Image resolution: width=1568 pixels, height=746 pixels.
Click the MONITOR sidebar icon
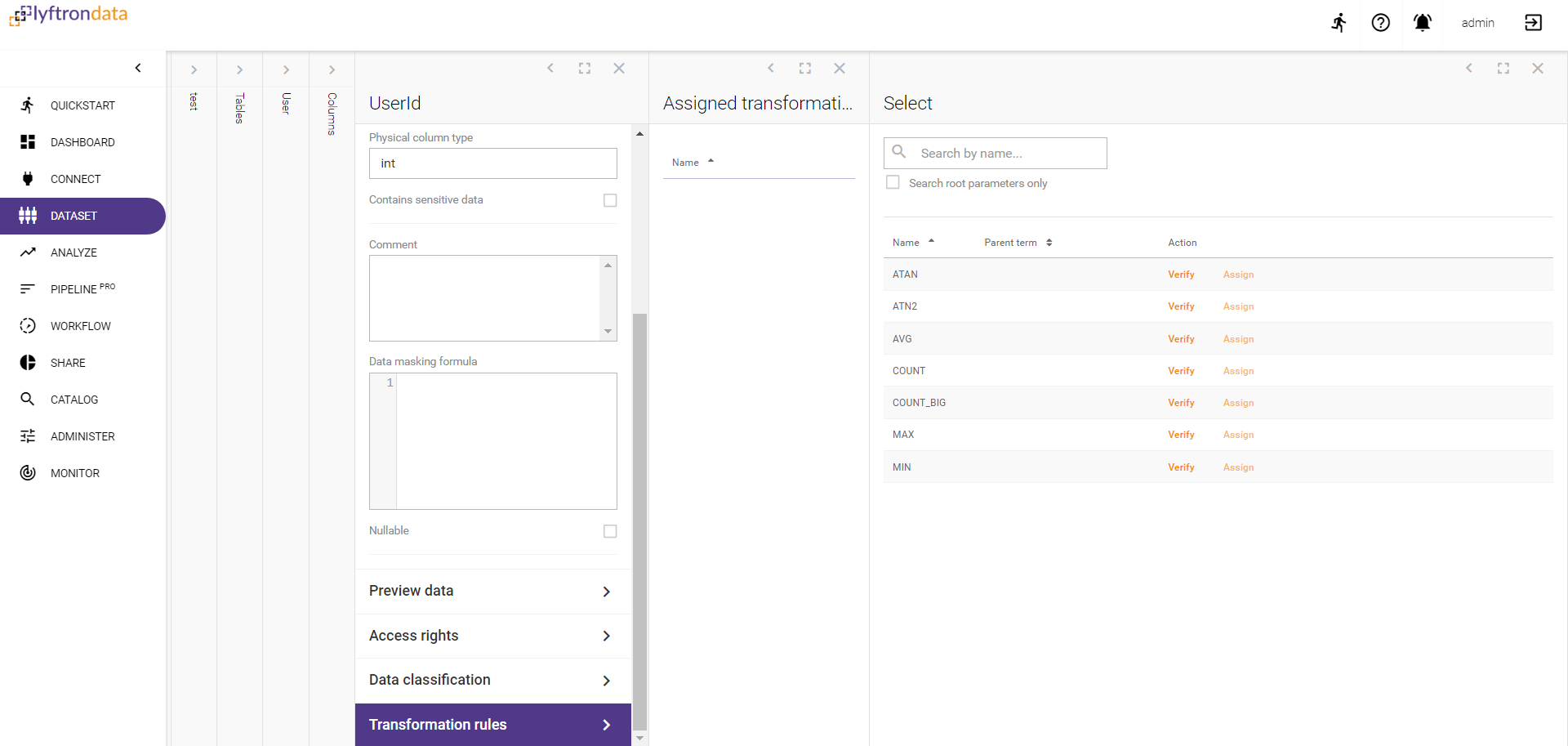point(28,472)
